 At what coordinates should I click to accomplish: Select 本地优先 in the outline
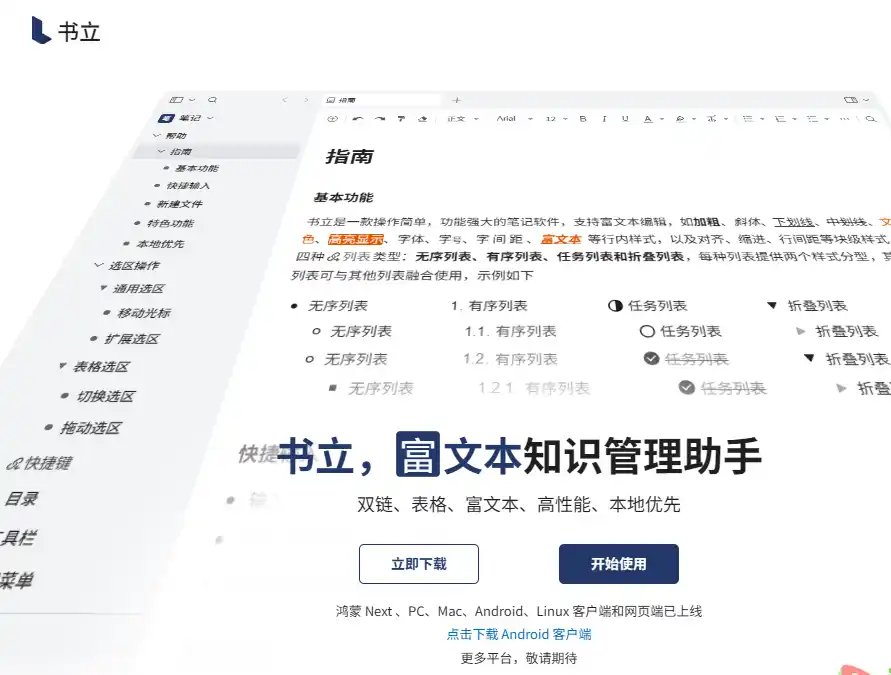pyautogui.click(x=160, y=244)
